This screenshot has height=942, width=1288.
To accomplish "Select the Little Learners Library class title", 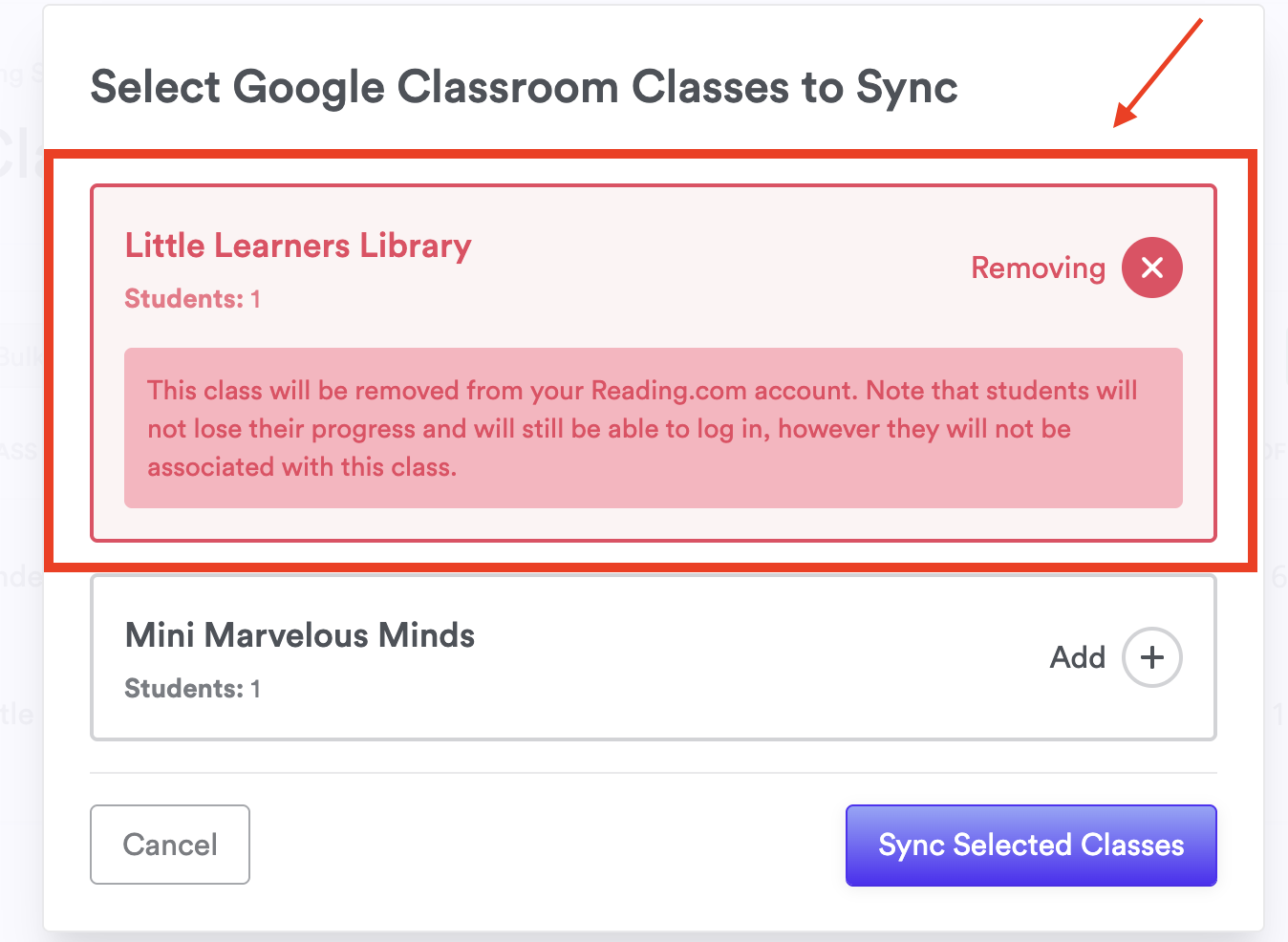I will coord(298,246).
